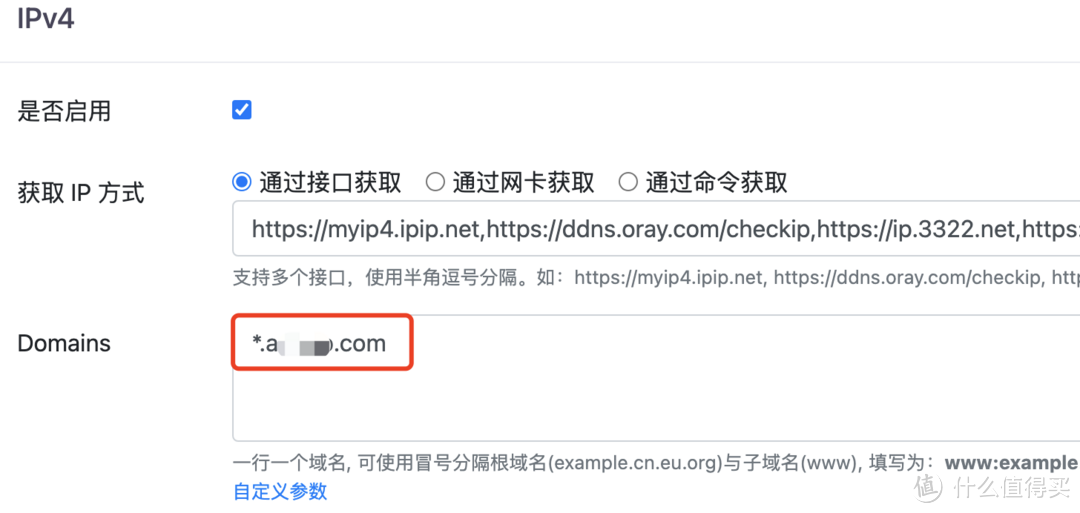Choose the 通过网卡获取 radio option
The image size is (1080, 513).
click(x=435, y=182)
